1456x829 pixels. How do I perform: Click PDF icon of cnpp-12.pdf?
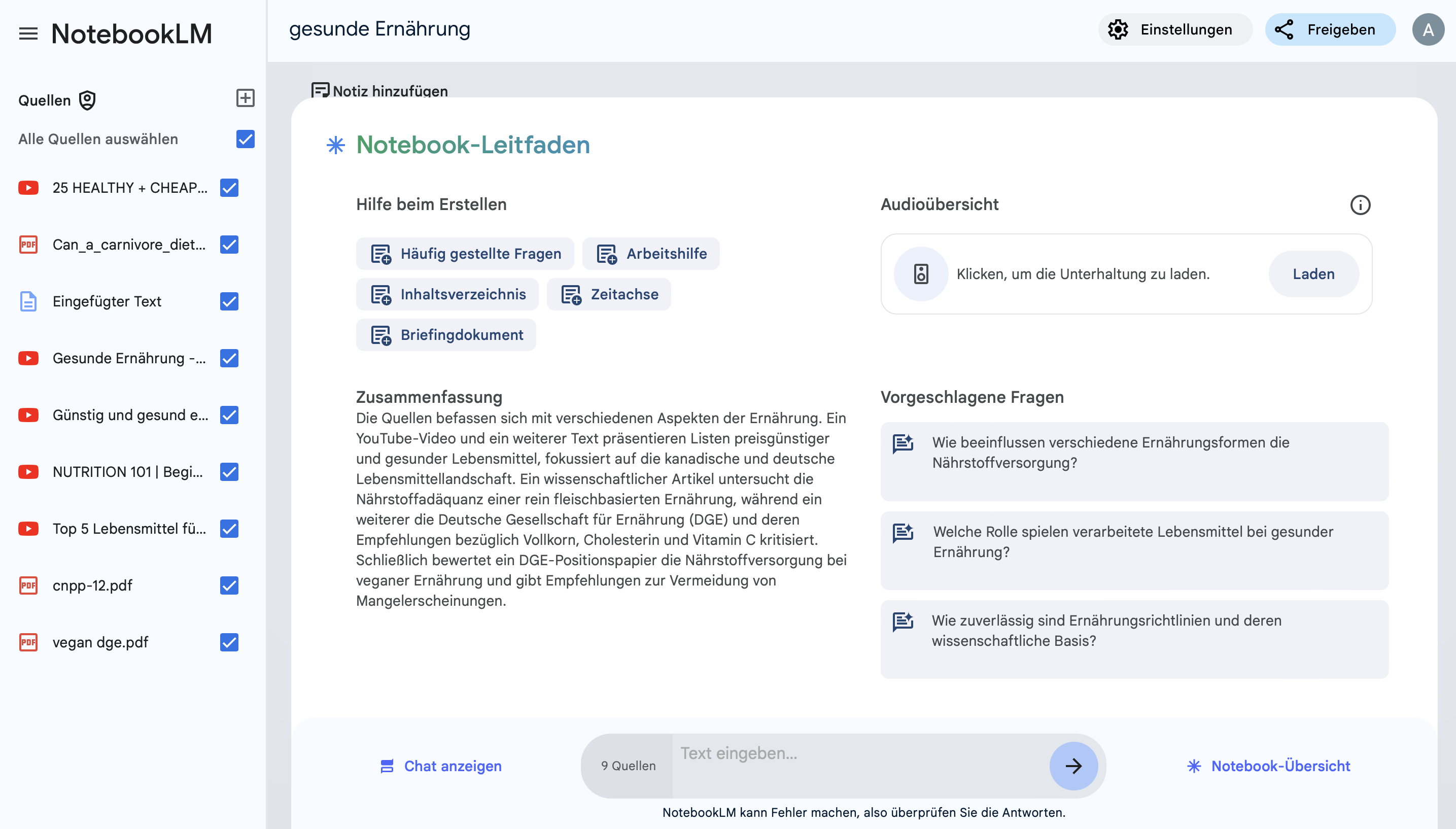[28, 585]
